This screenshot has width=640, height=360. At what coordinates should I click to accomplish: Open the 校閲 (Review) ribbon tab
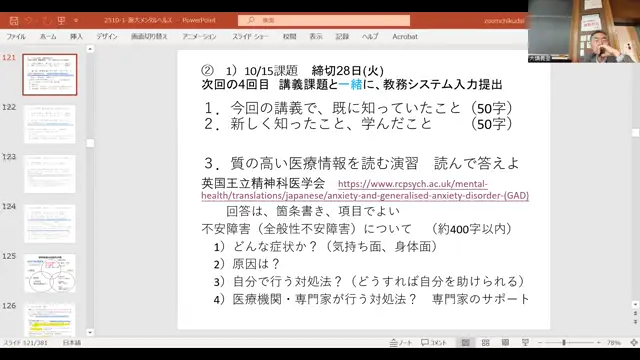(289, 36)
